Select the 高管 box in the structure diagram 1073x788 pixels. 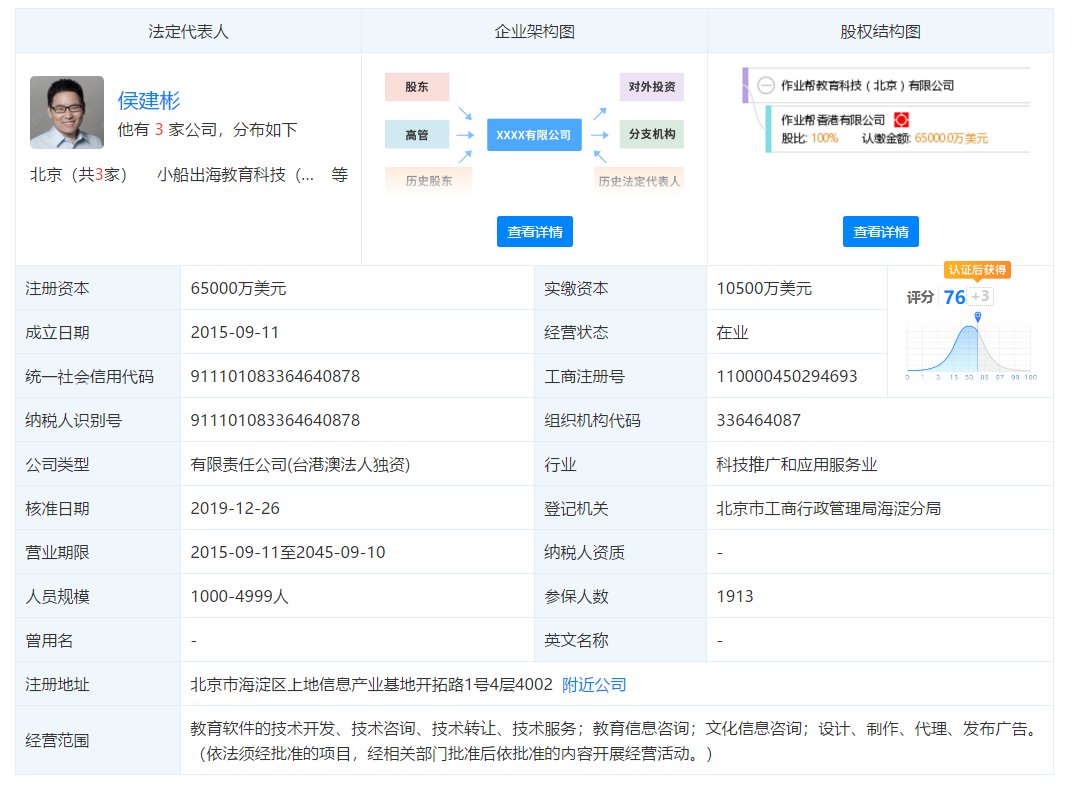417,135
